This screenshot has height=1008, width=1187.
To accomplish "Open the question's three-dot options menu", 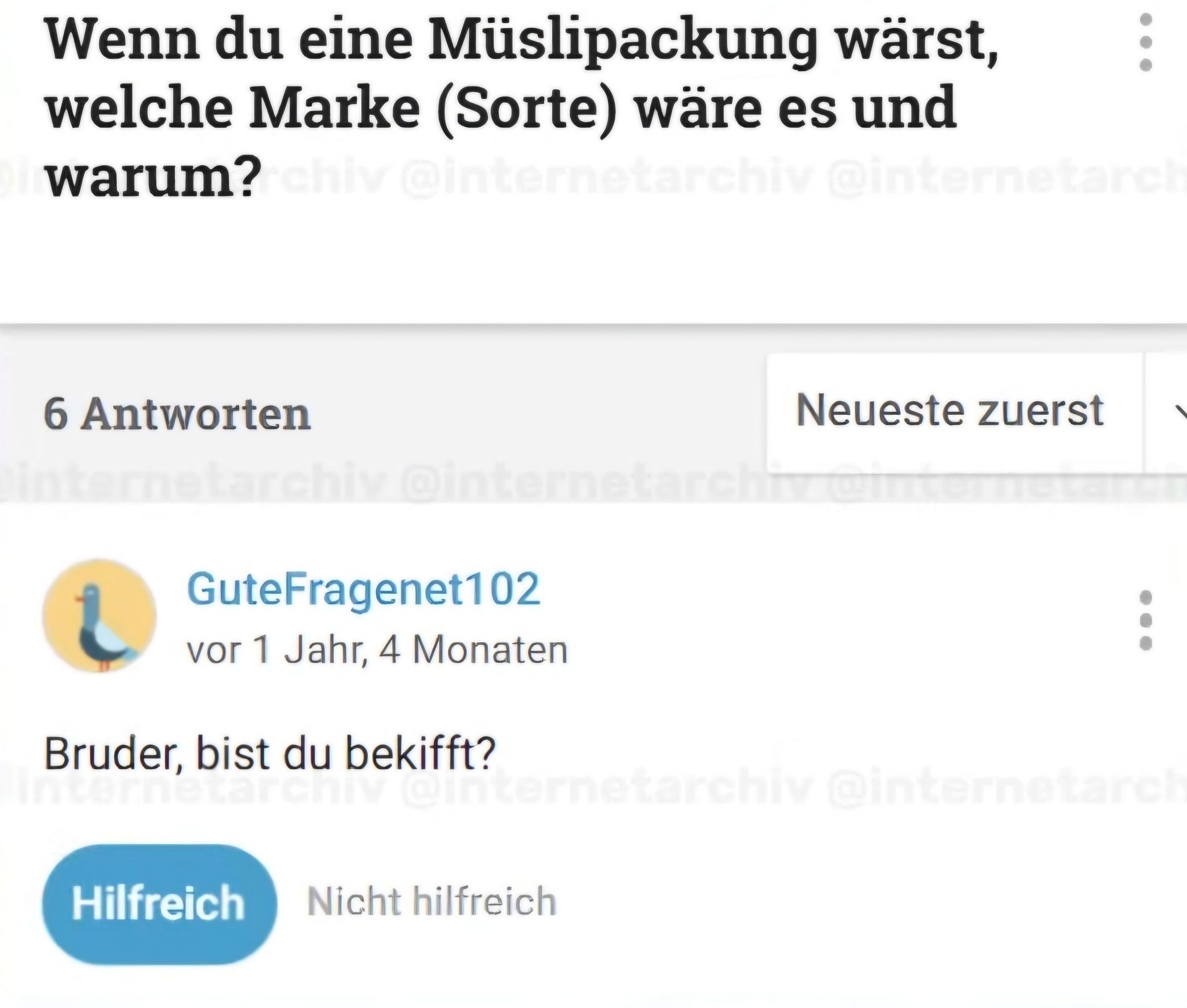I will (x=1145, y=42).
